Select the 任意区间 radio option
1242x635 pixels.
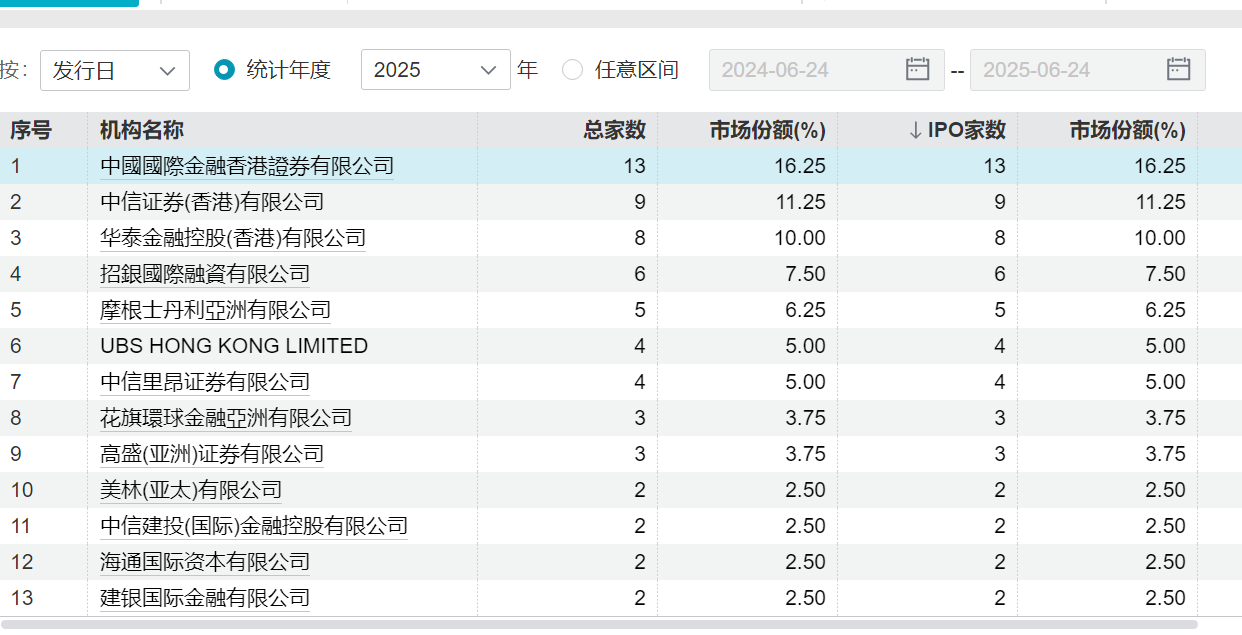click(x=572, y=70)
